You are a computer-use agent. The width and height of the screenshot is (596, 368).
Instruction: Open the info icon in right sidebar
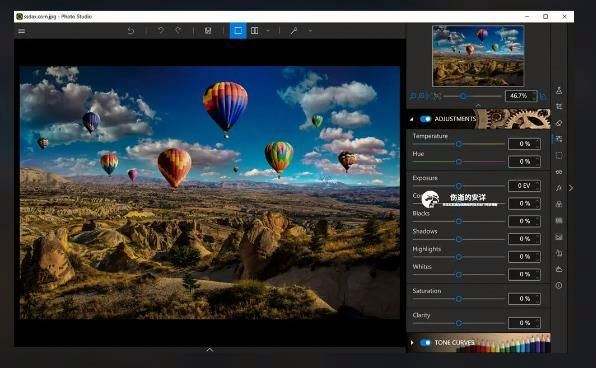pyautogui.click(x=559, y=285)
